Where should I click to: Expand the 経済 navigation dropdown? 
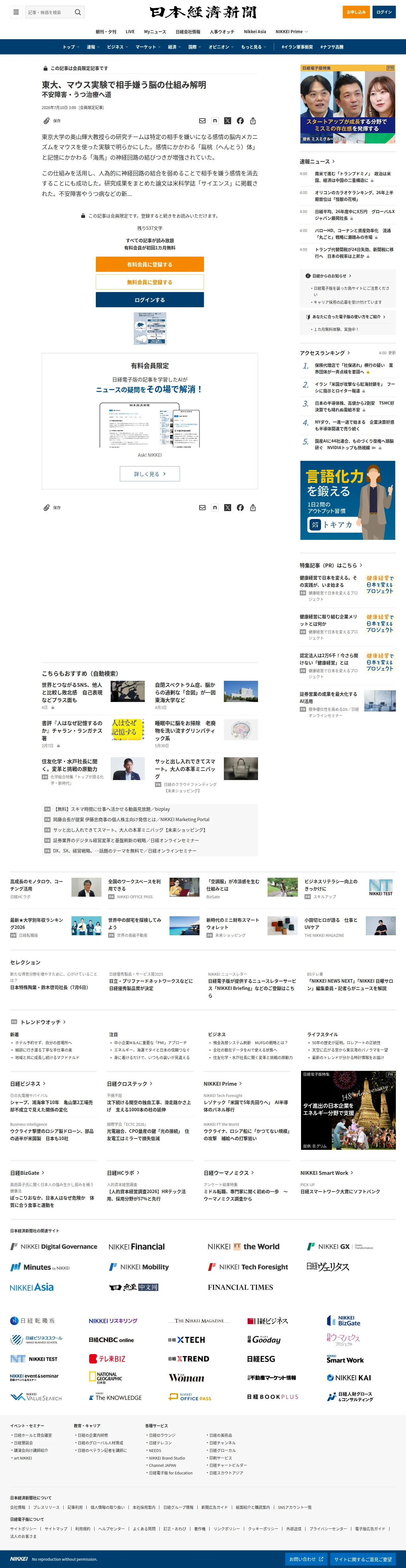click(x=175, y=47)
